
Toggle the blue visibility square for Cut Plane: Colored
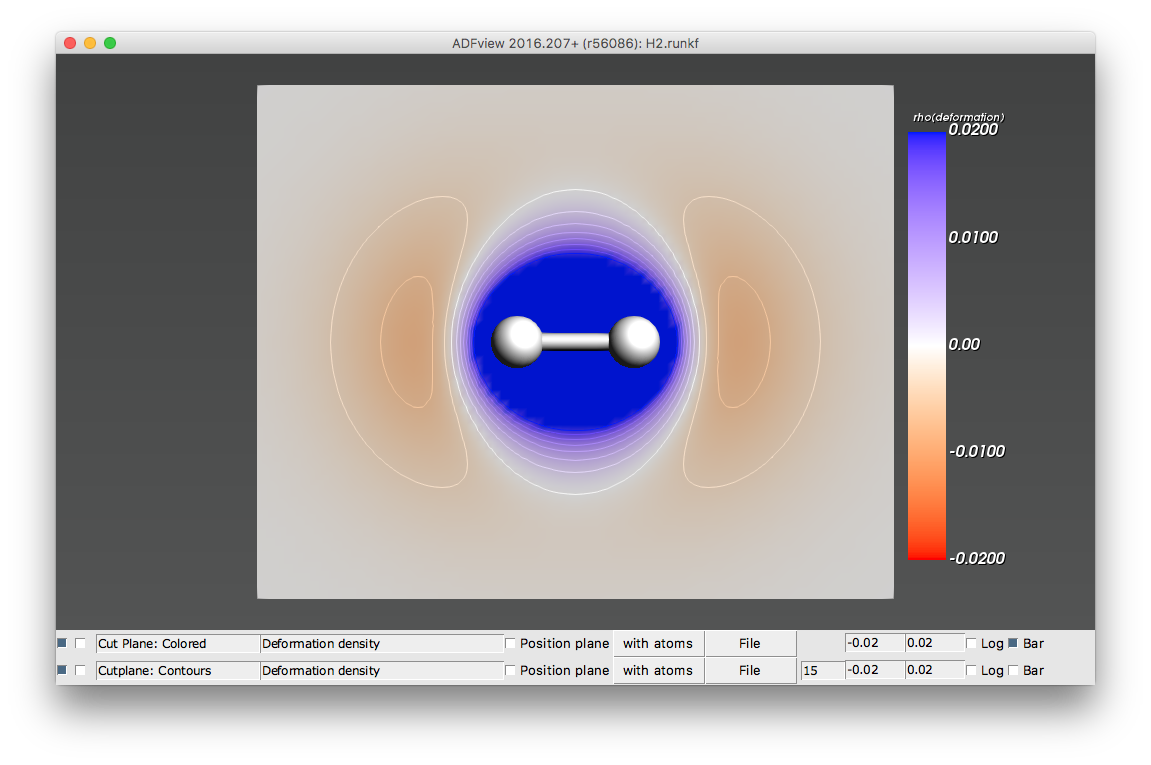click(64, 643)
